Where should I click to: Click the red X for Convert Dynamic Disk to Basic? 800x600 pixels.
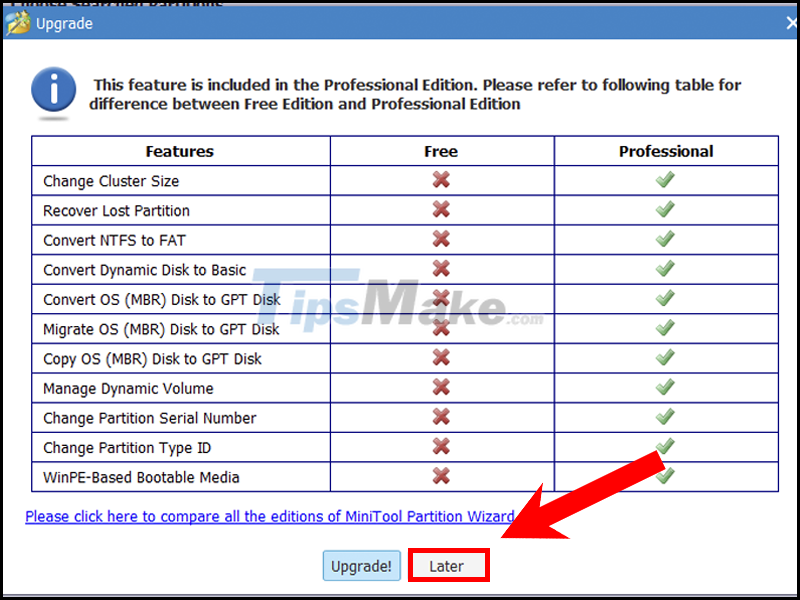441,268
